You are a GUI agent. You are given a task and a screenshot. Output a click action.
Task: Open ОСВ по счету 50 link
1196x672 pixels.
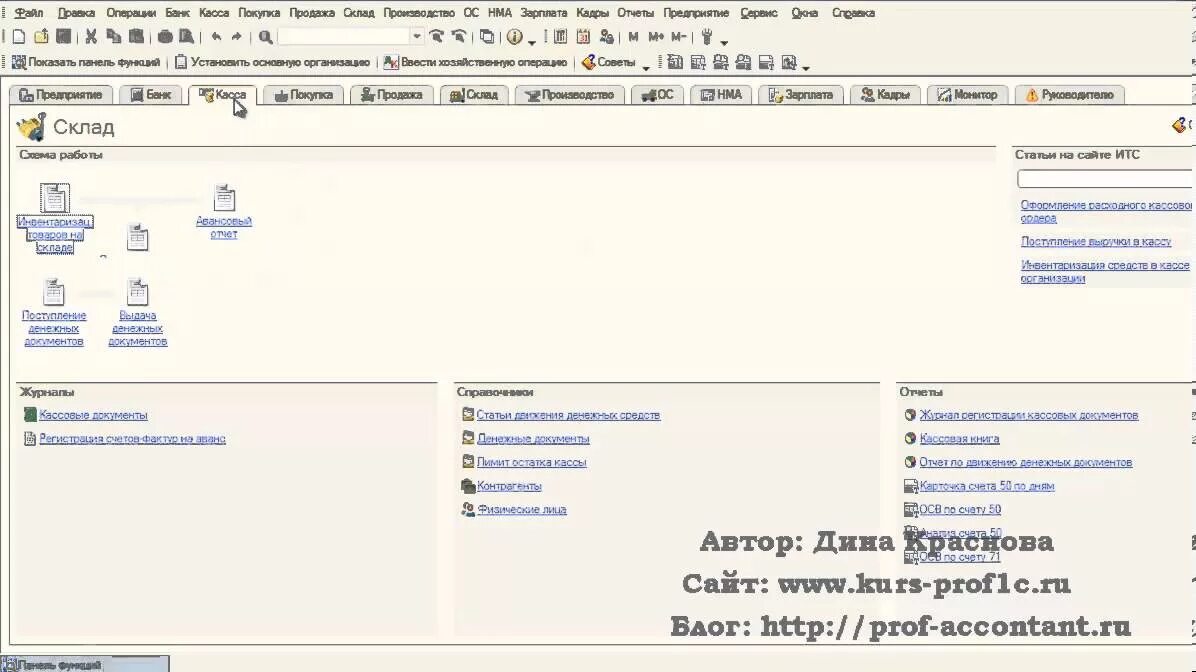[960, 510]
